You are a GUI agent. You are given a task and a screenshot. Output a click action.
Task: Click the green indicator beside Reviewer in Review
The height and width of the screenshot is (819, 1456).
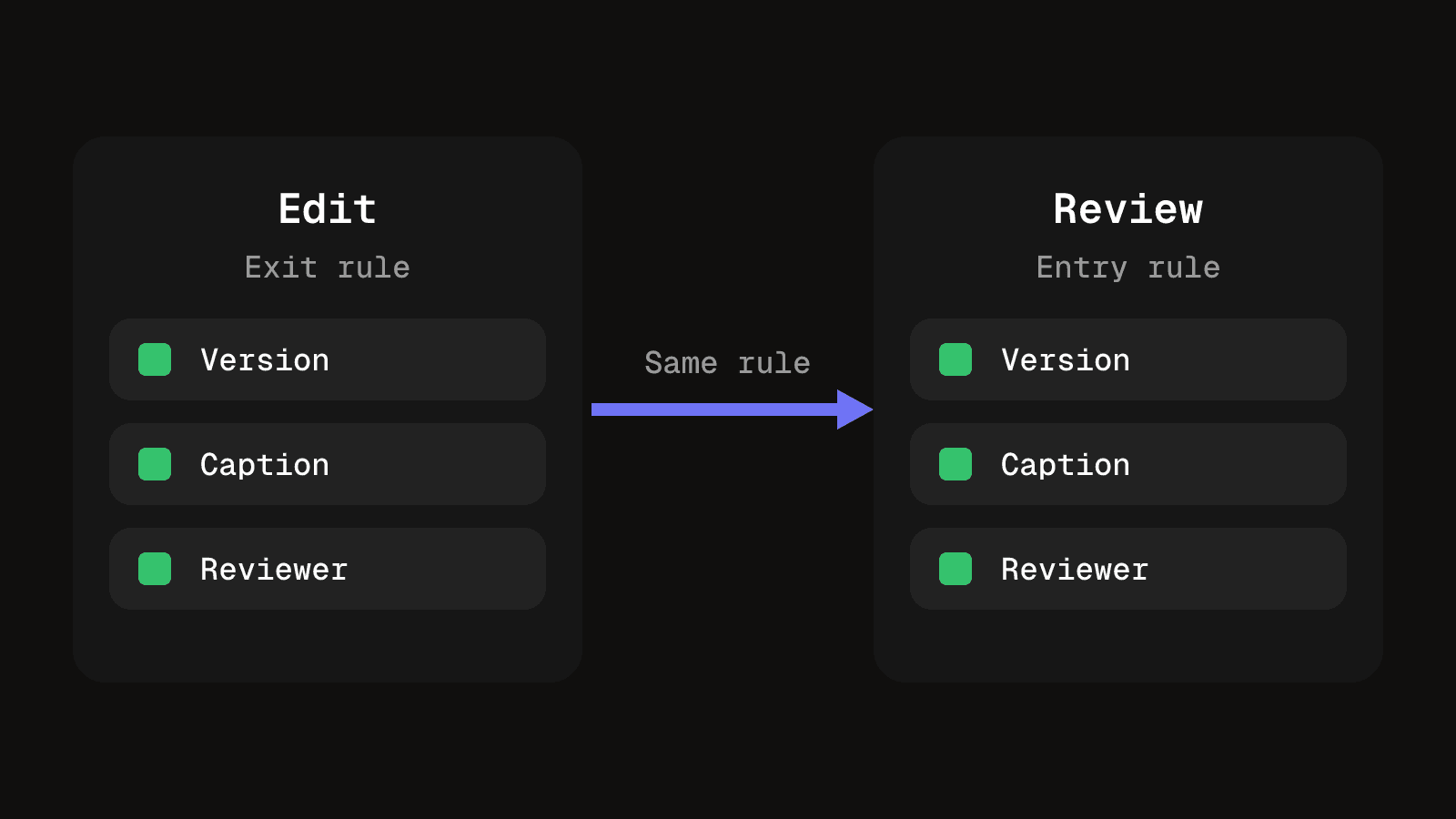tap(955, 569)
